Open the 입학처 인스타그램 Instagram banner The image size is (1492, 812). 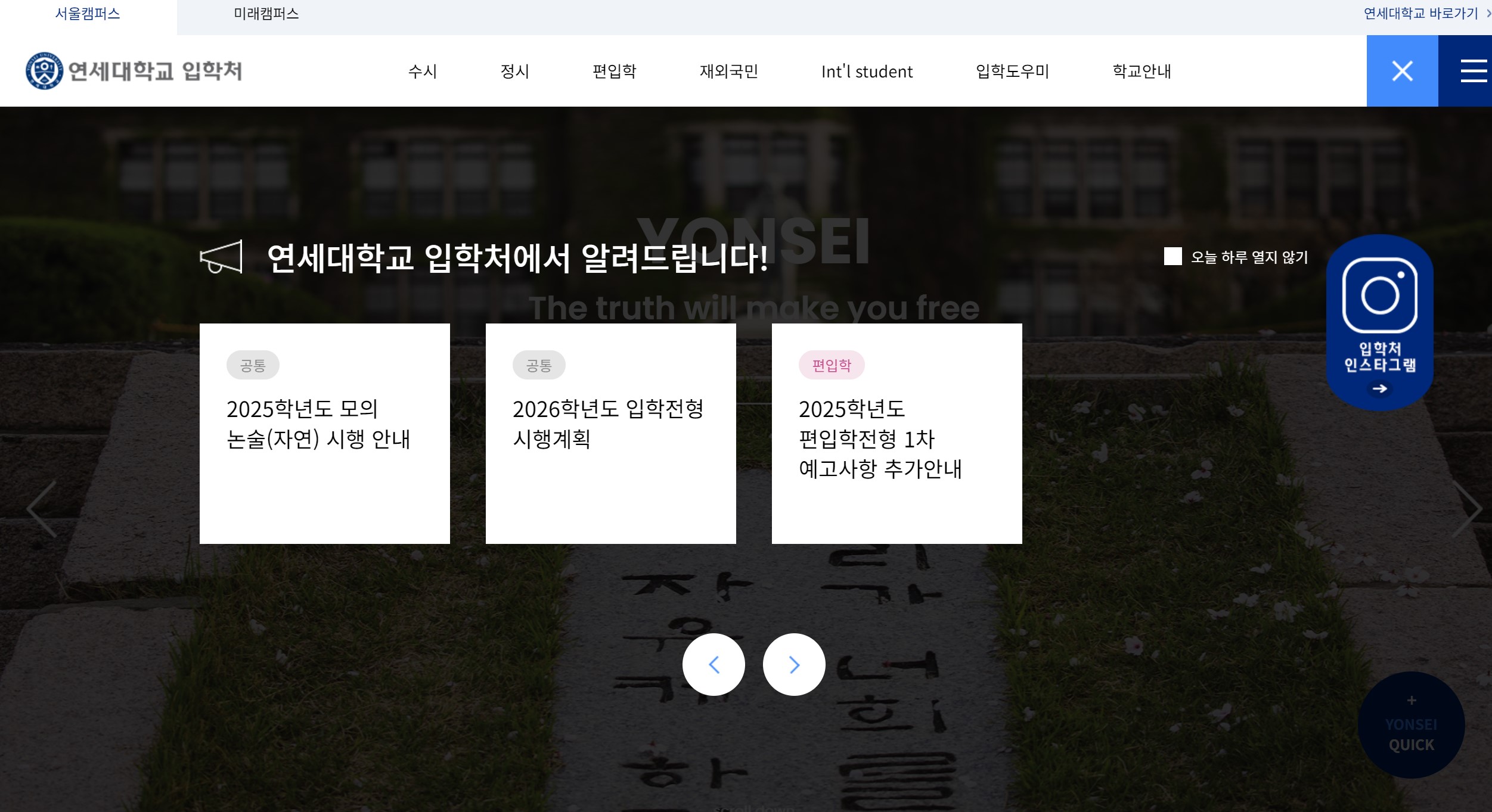click(1379, 322)
